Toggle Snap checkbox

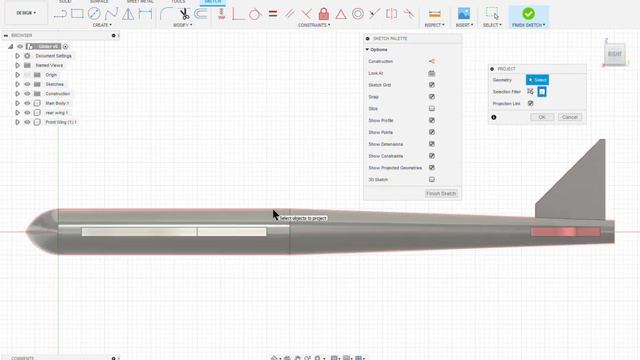coord(431,97)
